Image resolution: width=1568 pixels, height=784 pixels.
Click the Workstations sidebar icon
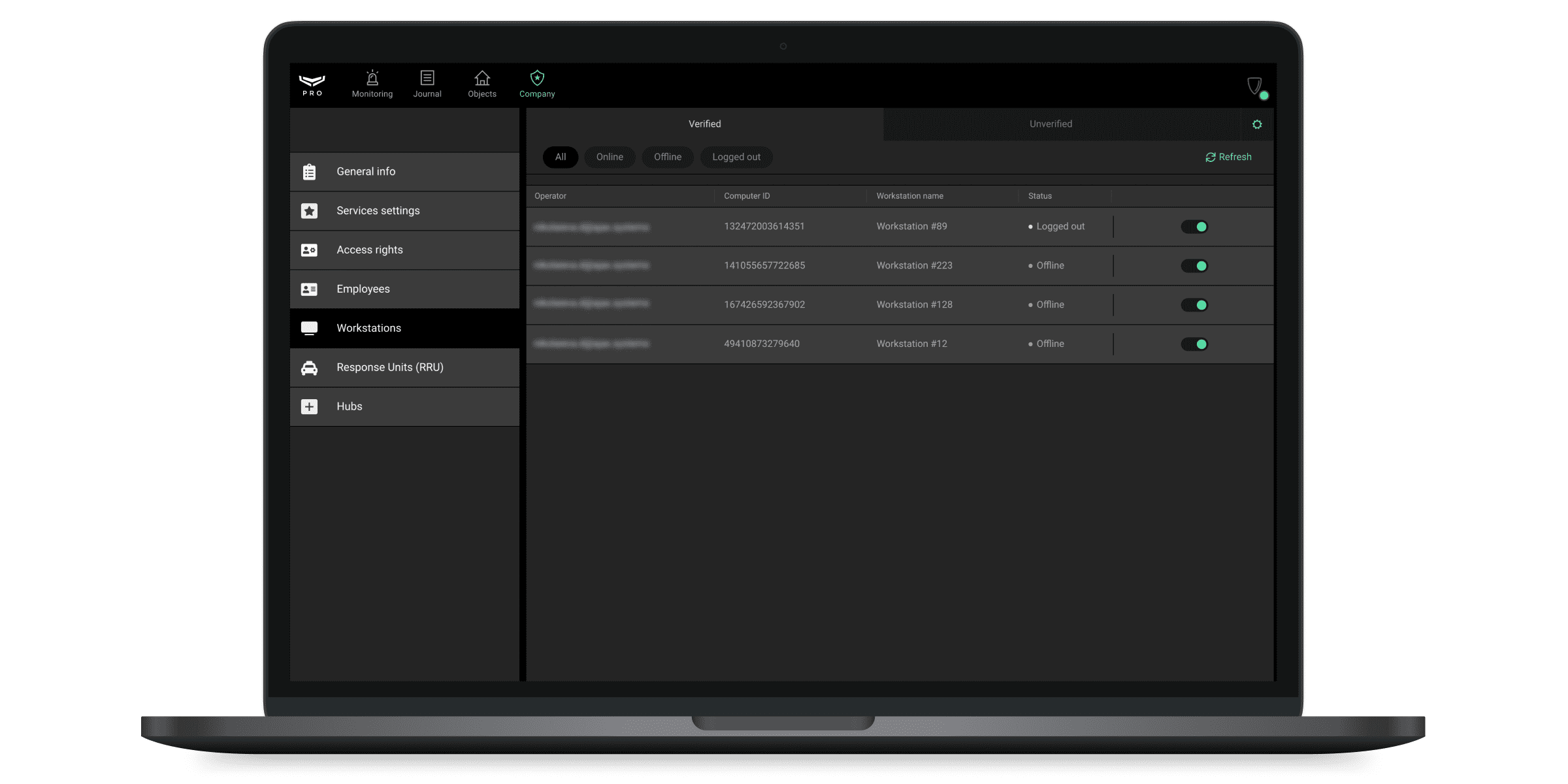pyautogui.click(x=310, y=327)
